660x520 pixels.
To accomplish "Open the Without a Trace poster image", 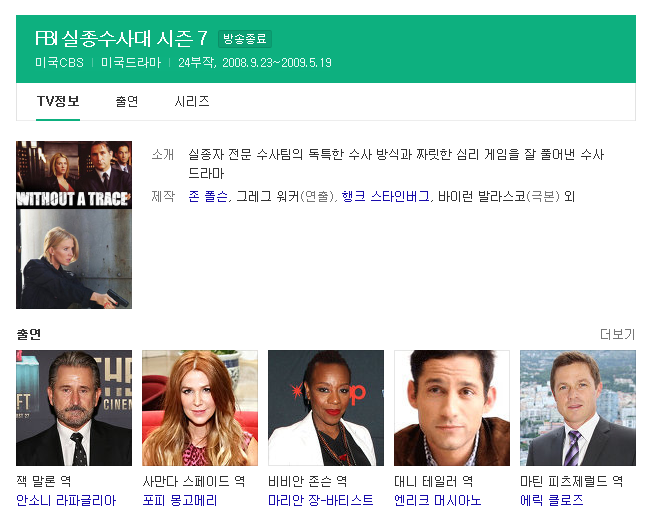I will point(74,225).
